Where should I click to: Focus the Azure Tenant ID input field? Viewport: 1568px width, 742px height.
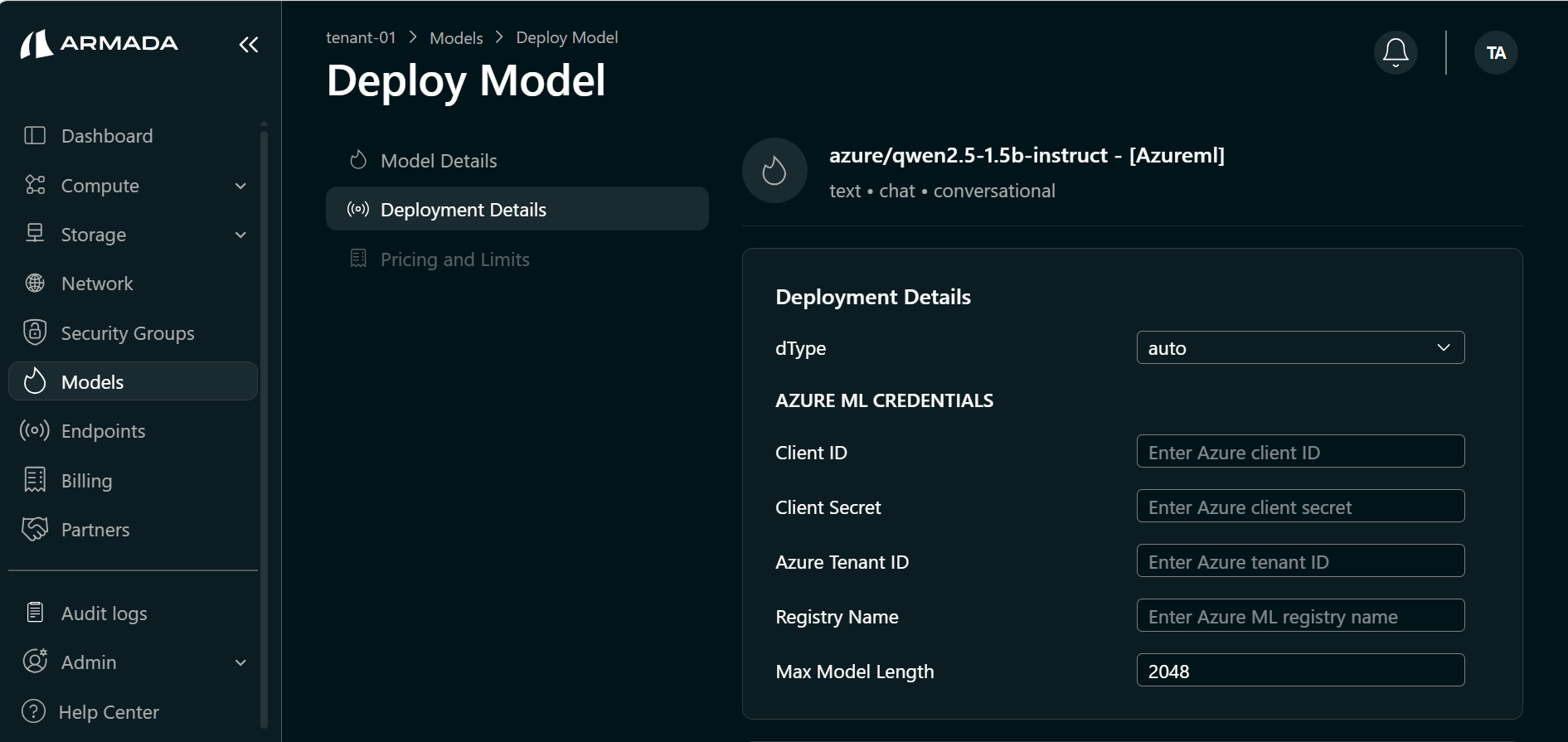1300,561
